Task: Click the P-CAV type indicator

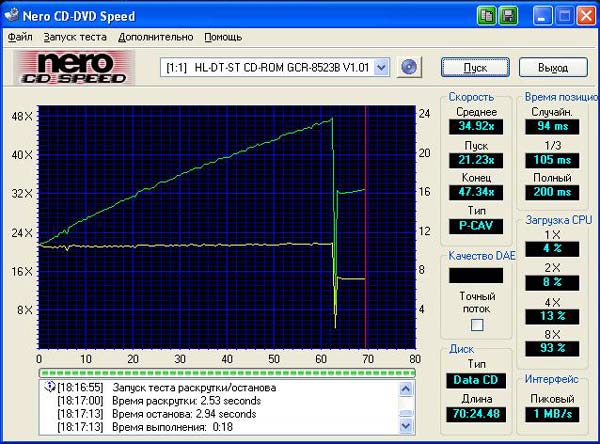Action: [x=475, y=226]
